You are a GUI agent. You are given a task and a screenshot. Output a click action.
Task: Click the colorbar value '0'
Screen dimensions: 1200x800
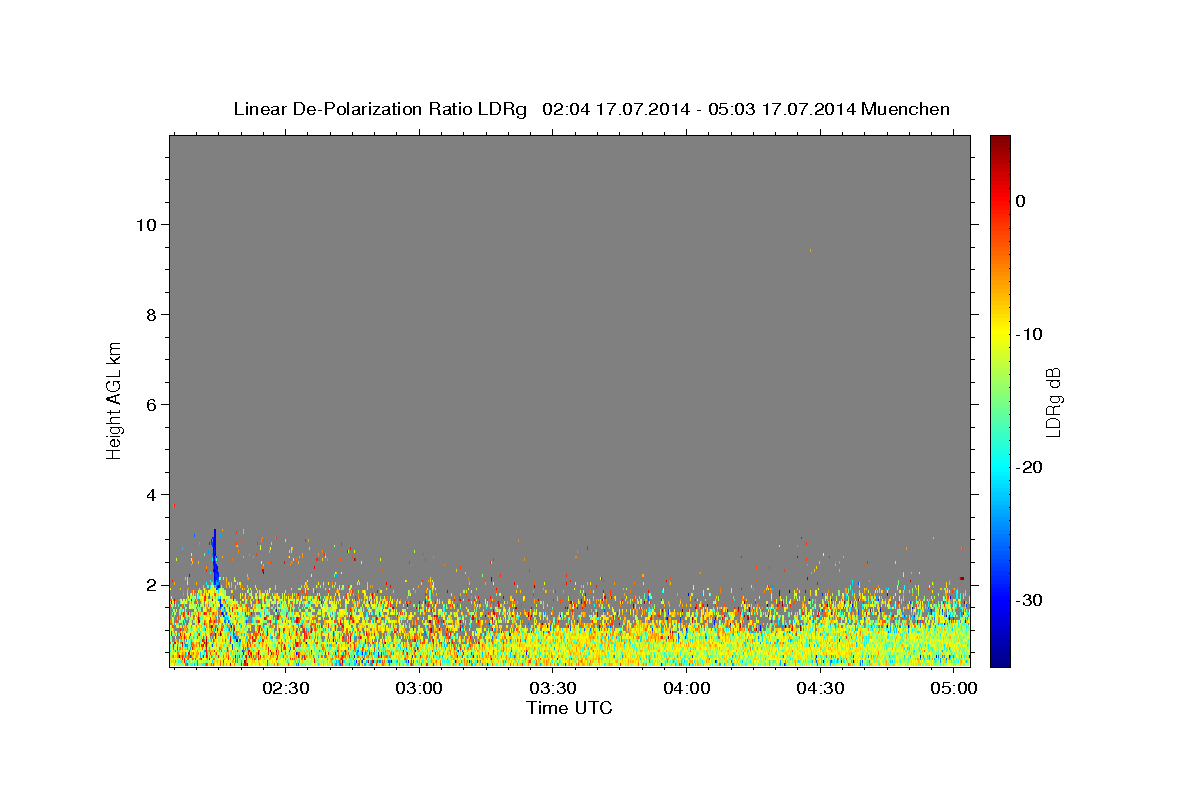[x=1021, y=201]
